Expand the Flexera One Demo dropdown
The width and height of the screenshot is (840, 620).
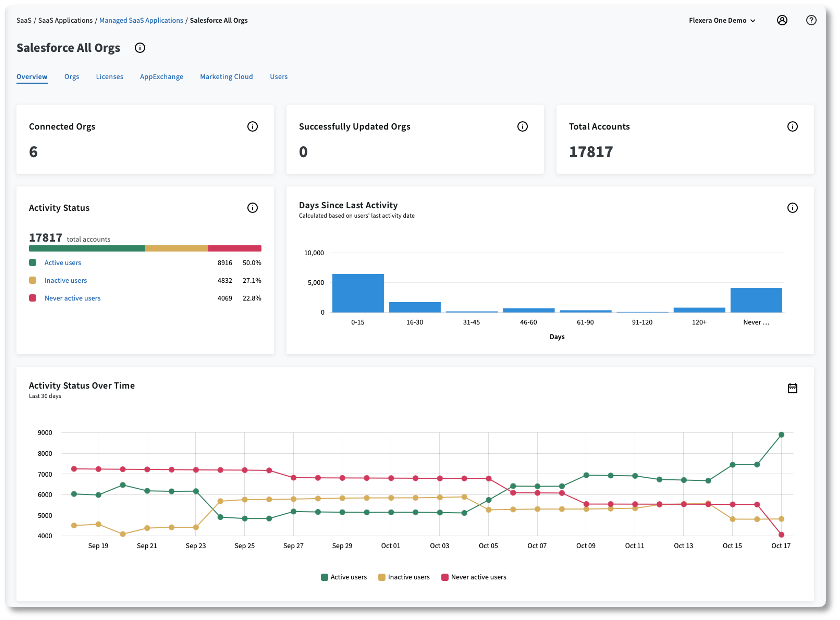pos(722,20)
